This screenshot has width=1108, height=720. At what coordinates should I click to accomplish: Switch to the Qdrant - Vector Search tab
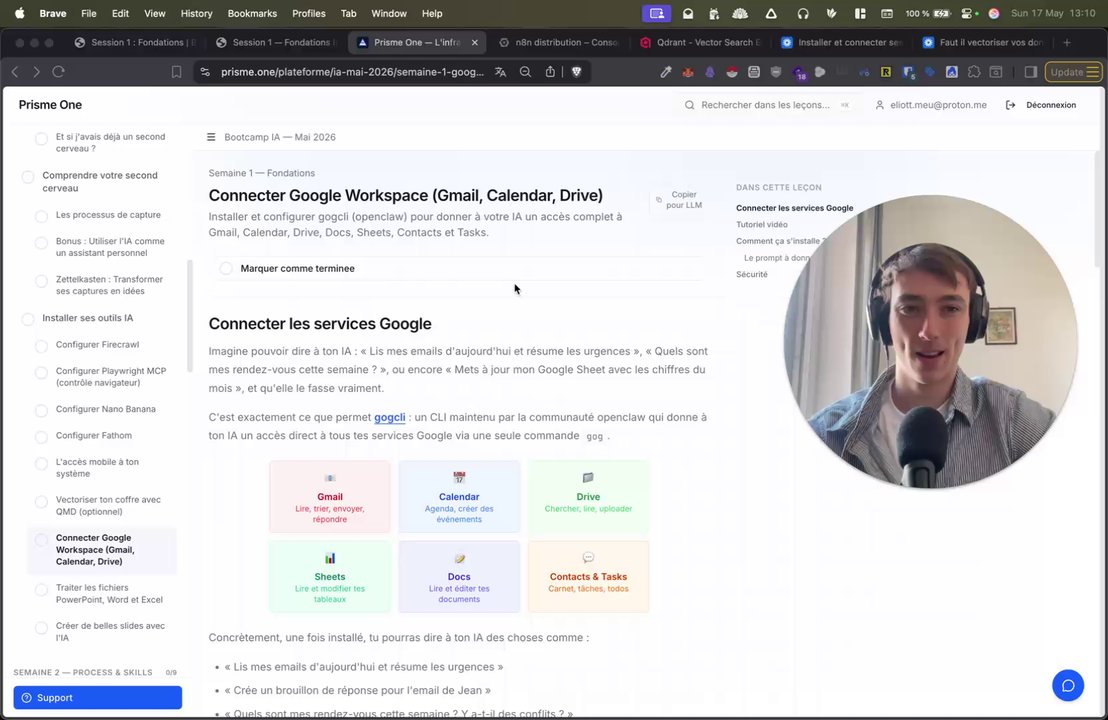(701, 42)
